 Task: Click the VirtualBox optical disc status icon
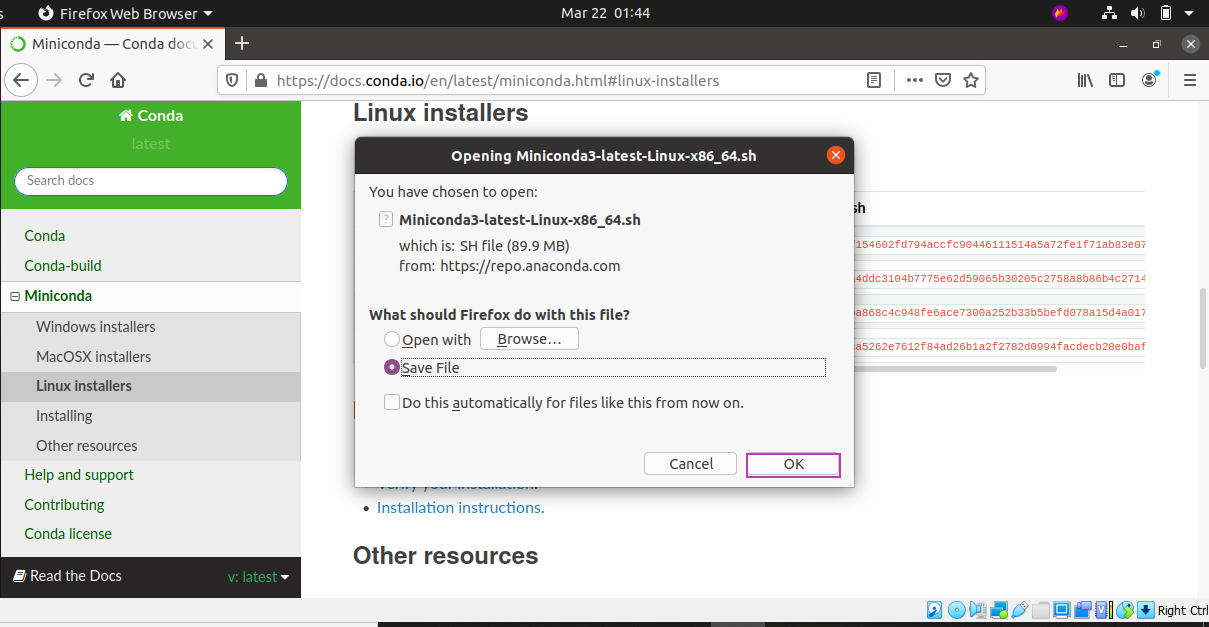[956, 610]
